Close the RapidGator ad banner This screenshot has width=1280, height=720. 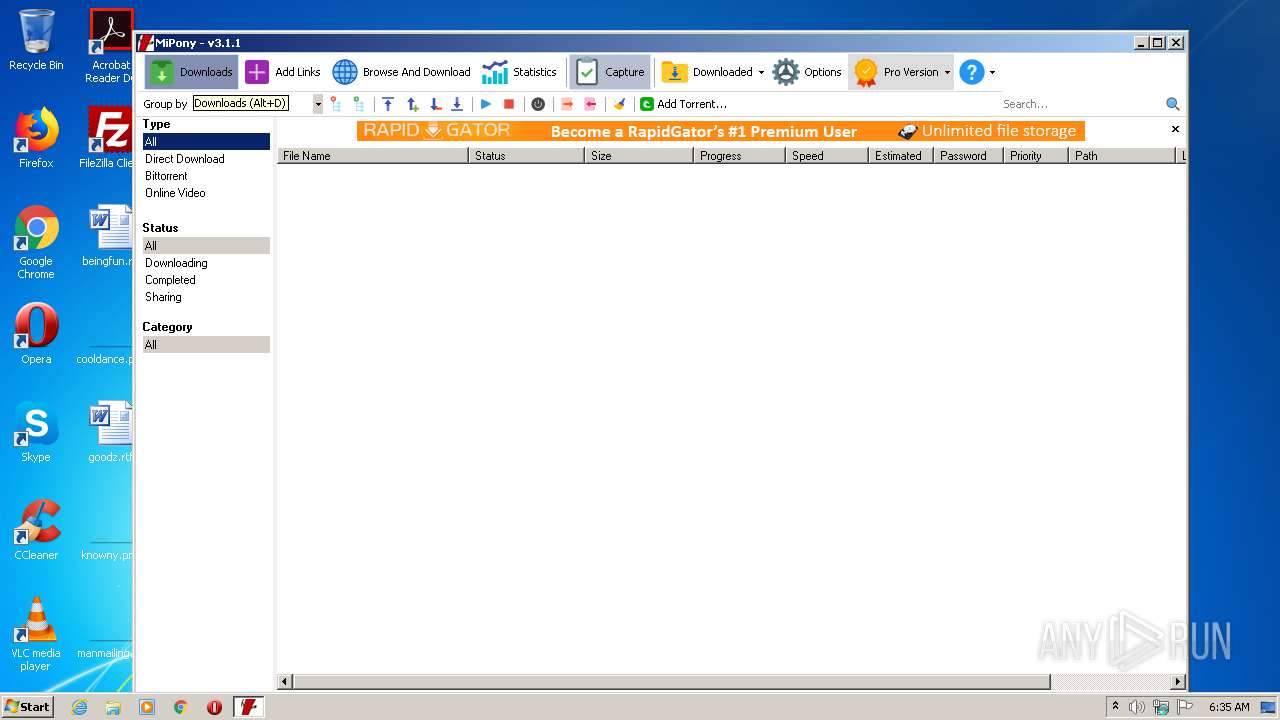(1175, 129)
